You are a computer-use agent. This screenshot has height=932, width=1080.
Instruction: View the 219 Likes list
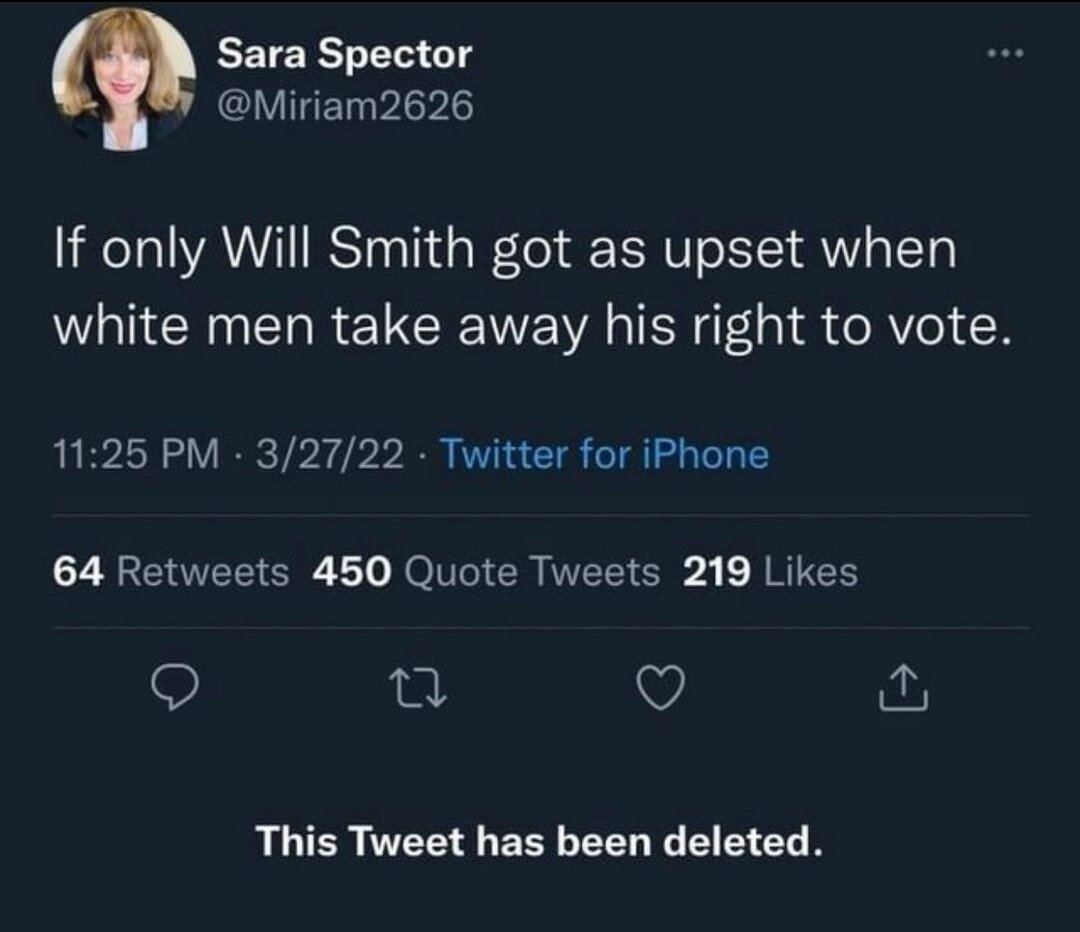[x=770, y=572]
